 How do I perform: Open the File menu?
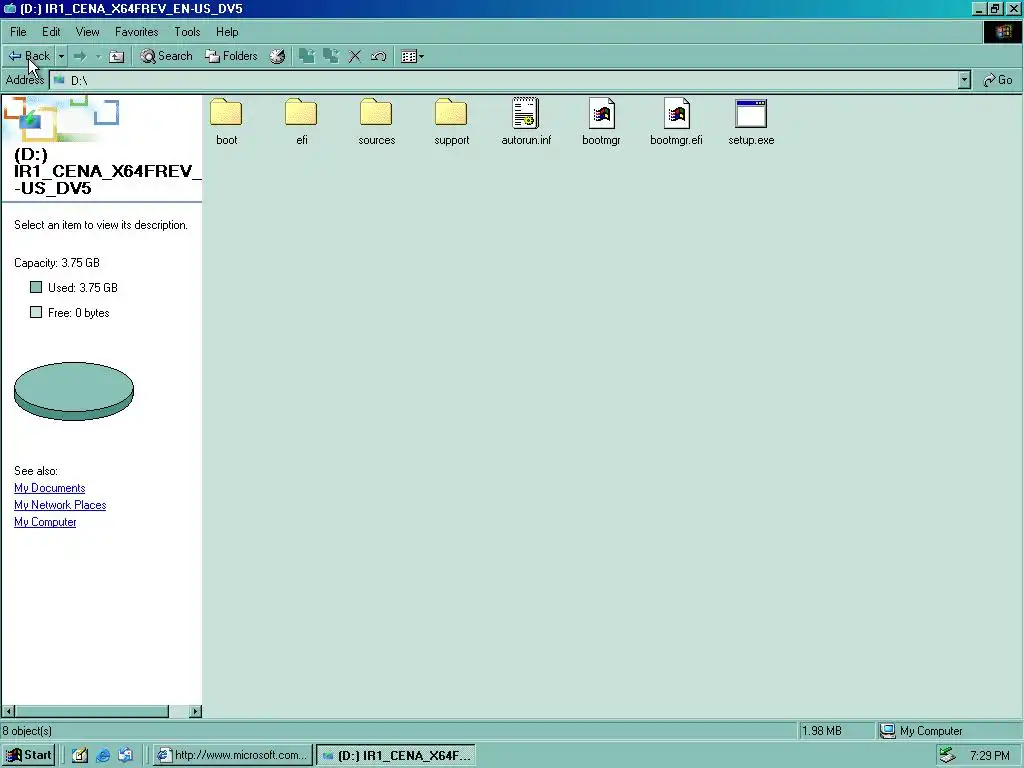(18, 32)
